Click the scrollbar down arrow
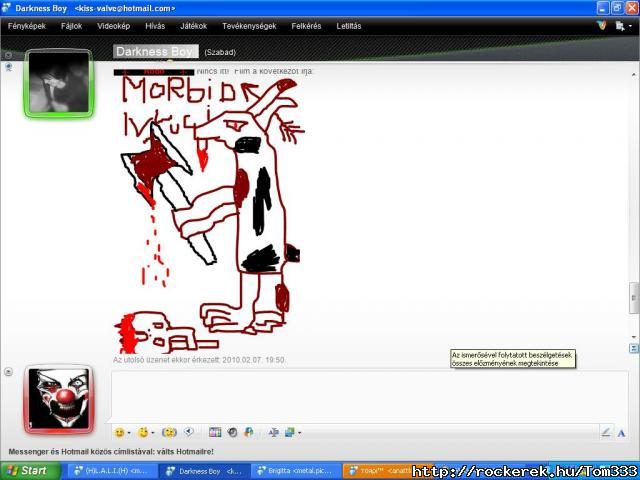The image size is (640, 480). pos(633,337)
